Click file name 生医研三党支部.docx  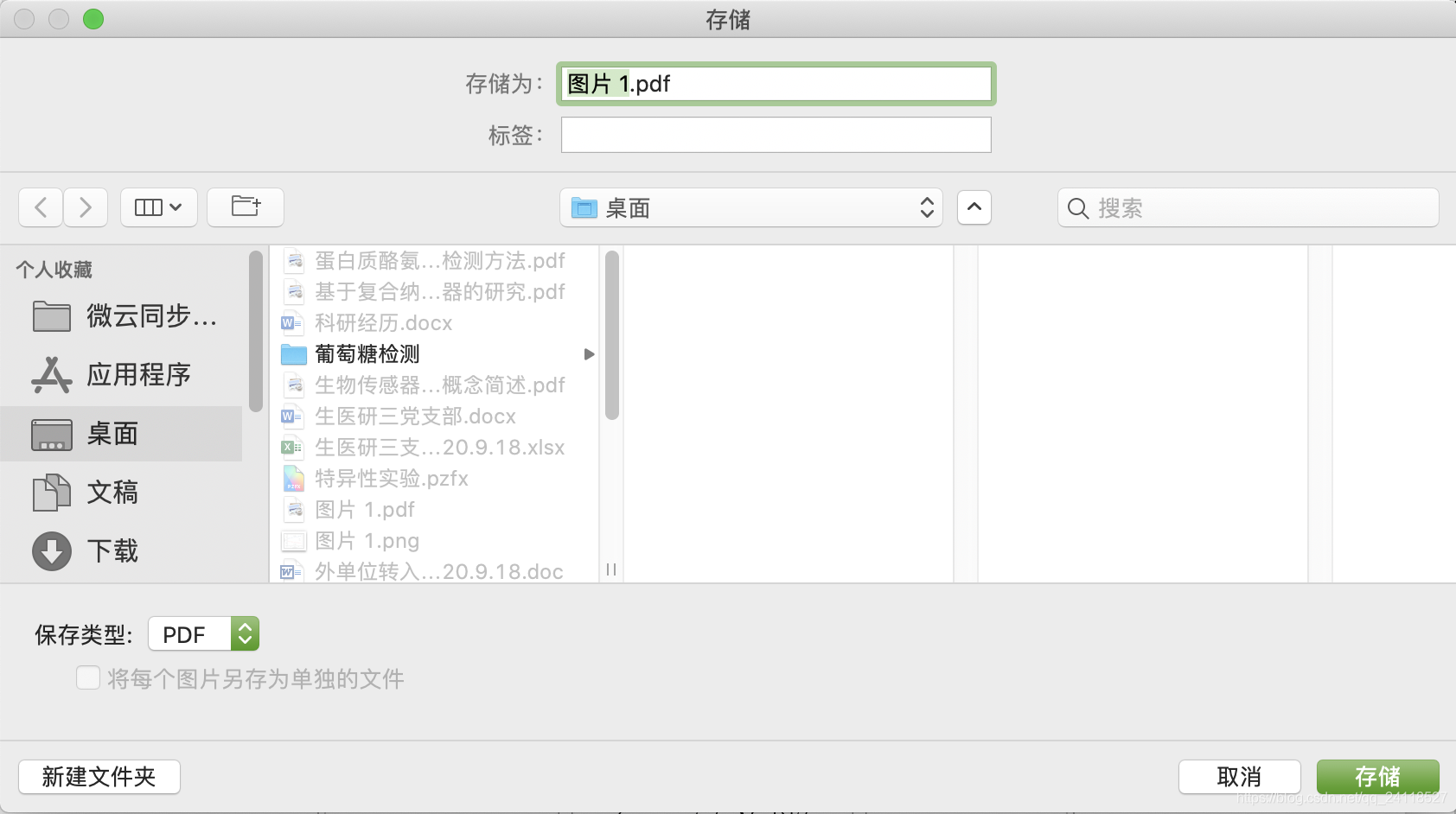(416, 417)
